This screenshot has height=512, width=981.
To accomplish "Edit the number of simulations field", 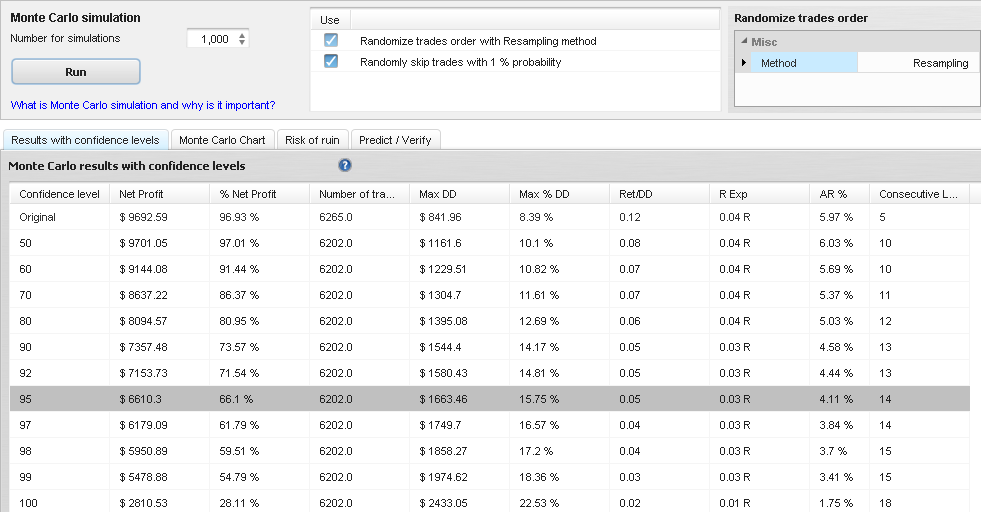I will pyautogui.click(x=211, y=39).
